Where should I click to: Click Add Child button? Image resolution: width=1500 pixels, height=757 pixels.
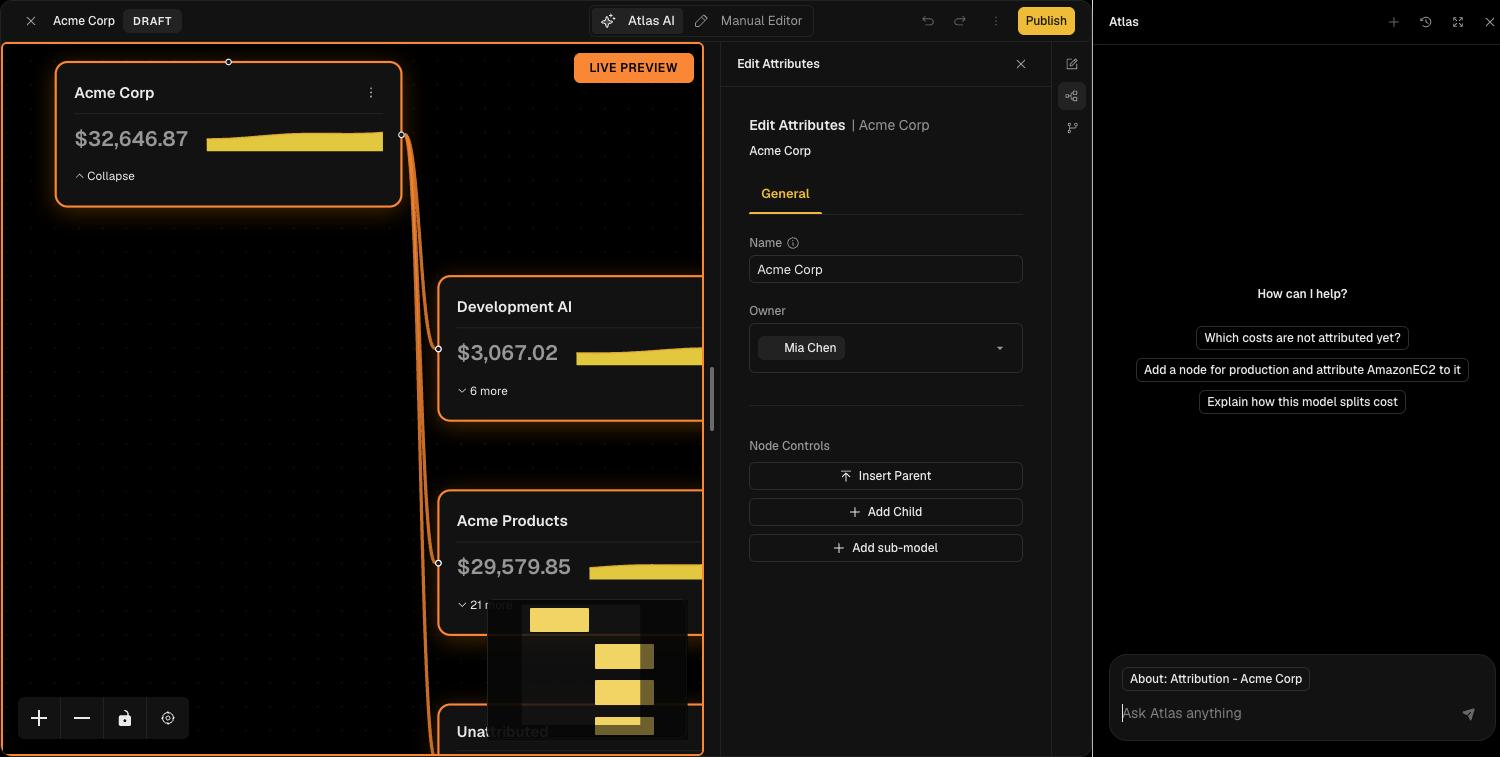point(886,512)
